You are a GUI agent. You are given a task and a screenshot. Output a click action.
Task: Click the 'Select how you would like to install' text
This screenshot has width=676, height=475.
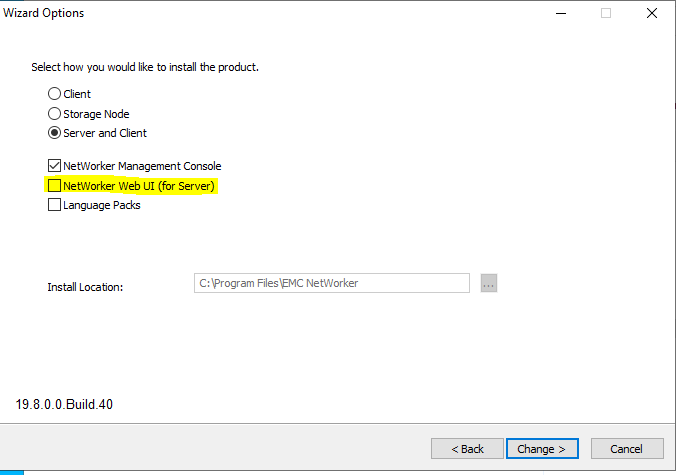click(145, 67)
